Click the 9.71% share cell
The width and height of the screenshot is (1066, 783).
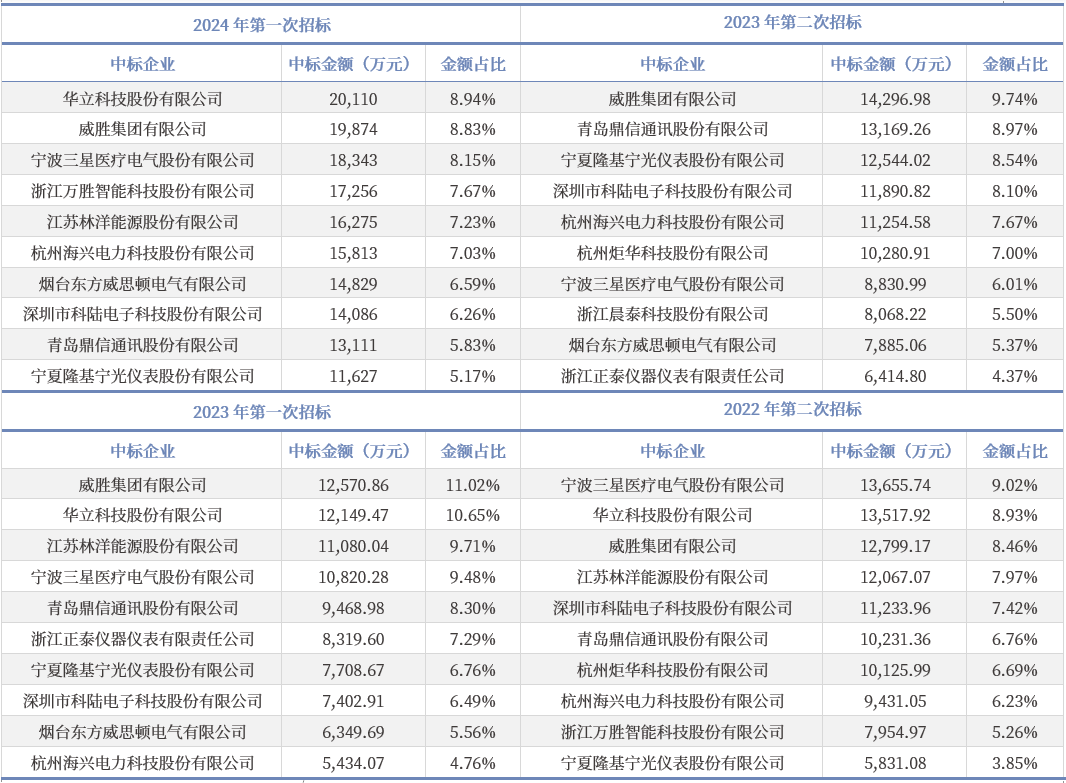(x=472, y=546)
